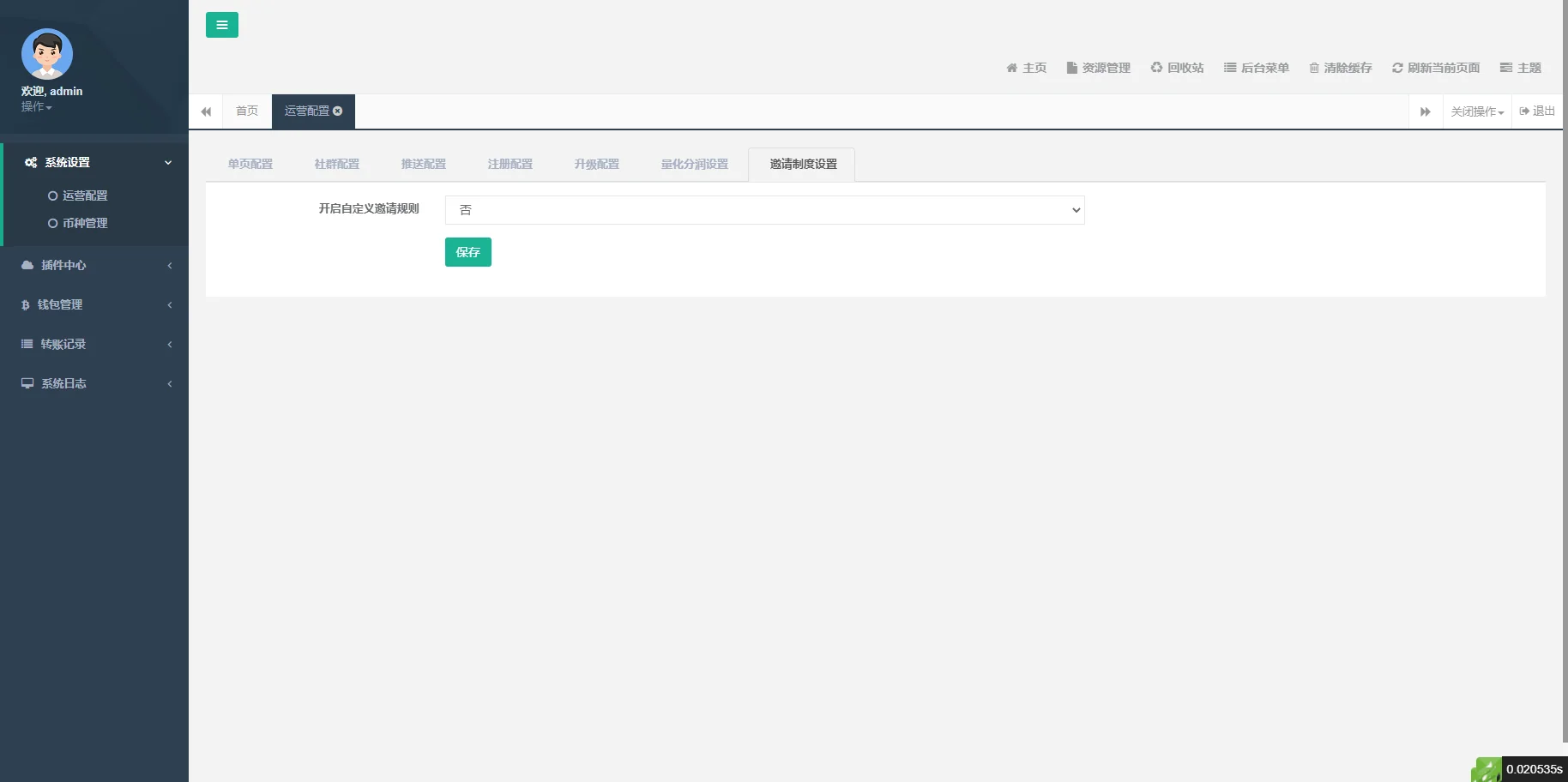The width and height of the screenshot is (1568, 782).
Task: Open the 回收站 recycle bin
Action: click(x=1178, y=68)
